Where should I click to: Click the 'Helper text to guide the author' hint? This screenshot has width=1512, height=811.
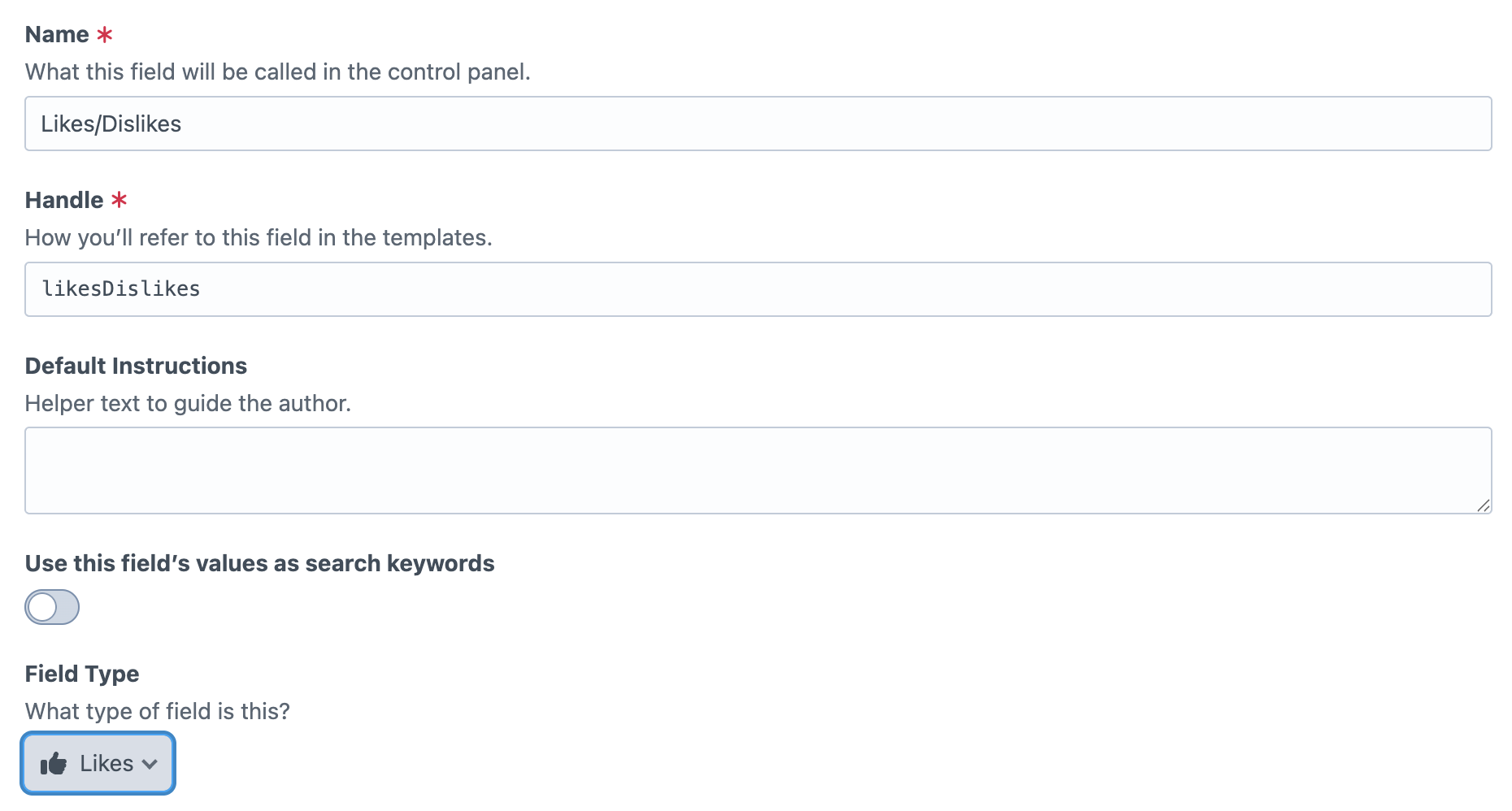pos(188,403)
